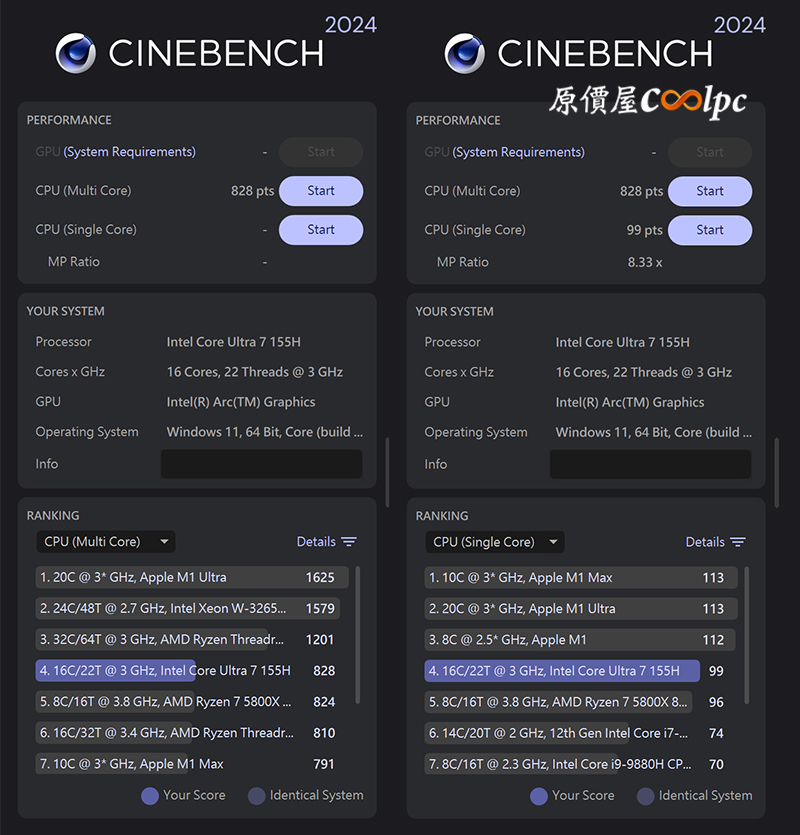
Task: Start the CPU Multi Core test in left window
Action: (321, 191)
